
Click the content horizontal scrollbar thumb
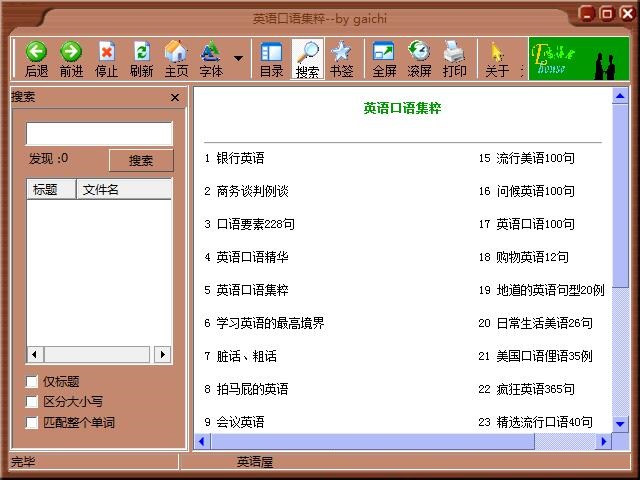pos(372,441)
